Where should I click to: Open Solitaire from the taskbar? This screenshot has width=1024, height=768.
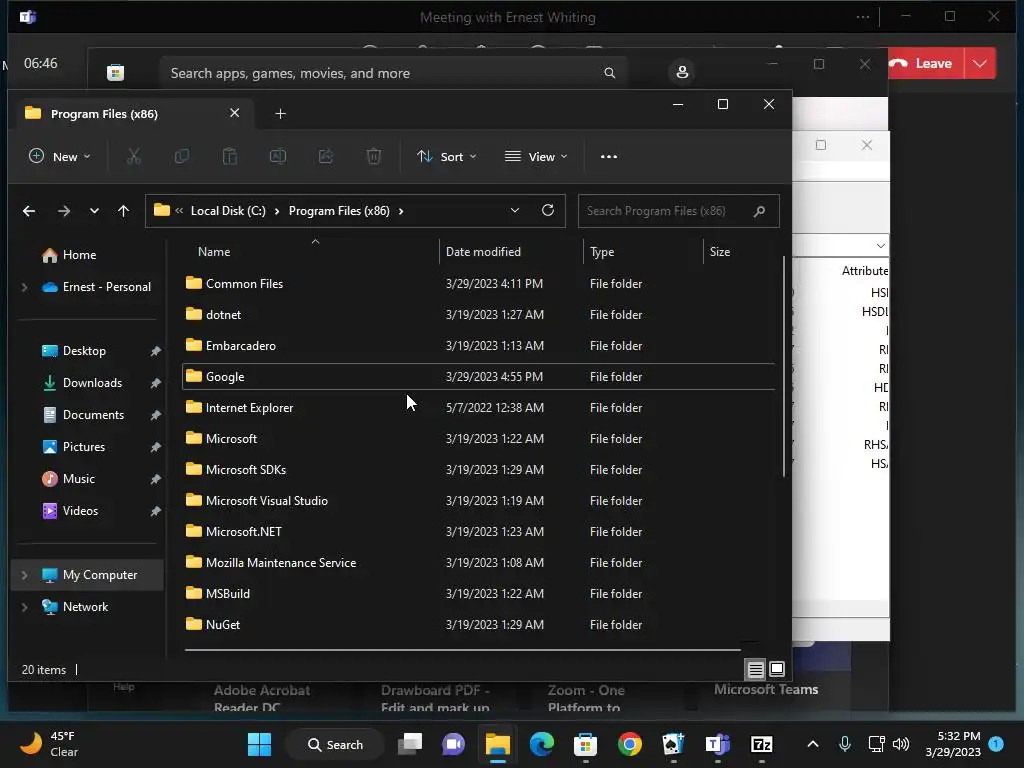[673, 744]
